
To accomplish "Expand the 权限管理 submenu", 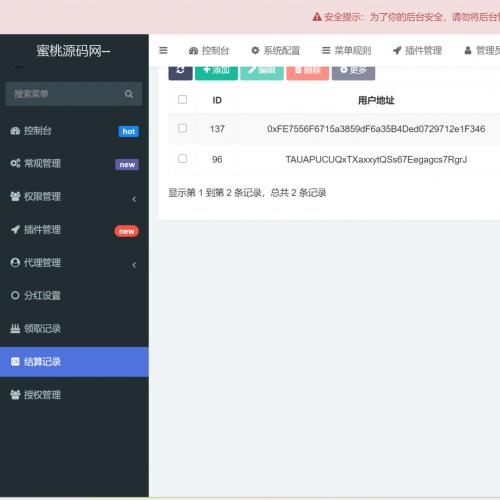I will click(x=74, y=197).
